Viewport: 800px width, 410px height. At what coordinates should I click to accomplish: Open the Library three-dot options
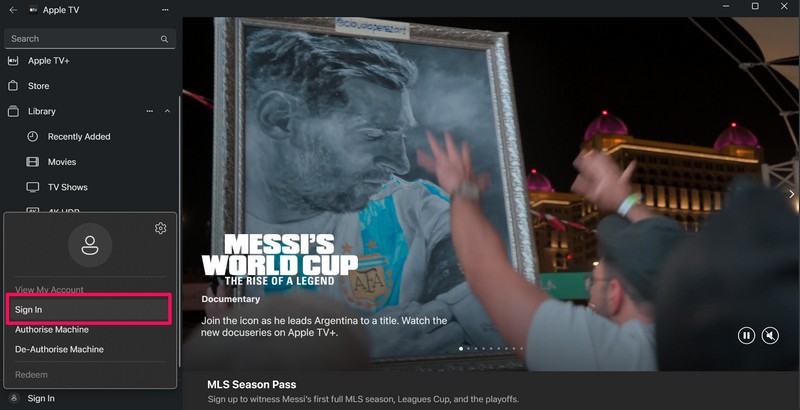pos(149,111)
